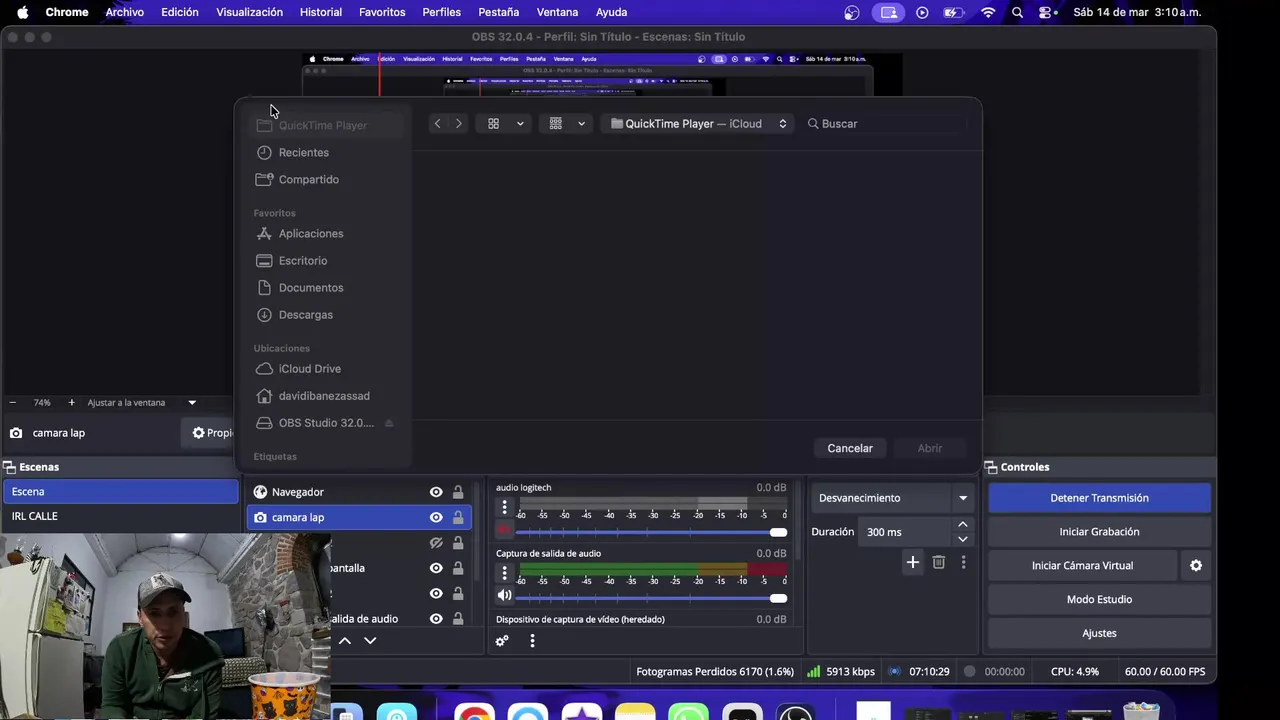The image size is (1280, 720).
Task: Hide the Navegador source
Action: click(x=436, y=492)
